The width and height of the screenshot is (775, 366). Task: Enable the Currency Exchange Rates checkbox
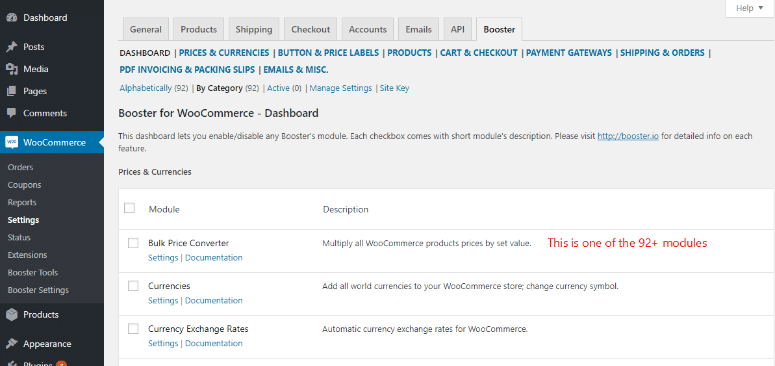tap(133, 328)
